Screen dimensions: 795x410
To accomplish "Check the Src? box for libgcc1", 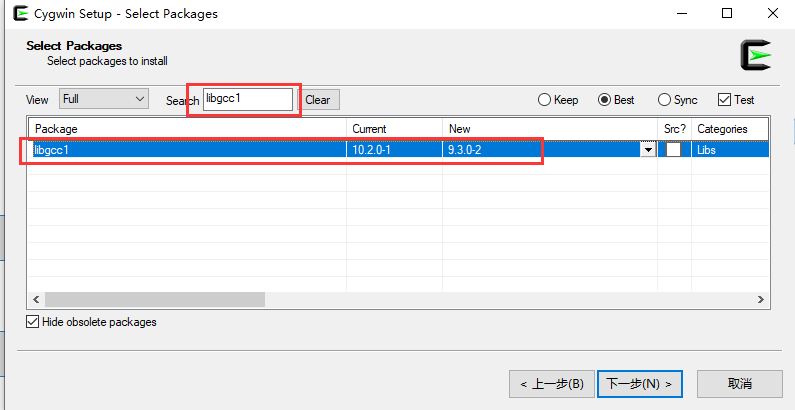I will tap(673, 150).
